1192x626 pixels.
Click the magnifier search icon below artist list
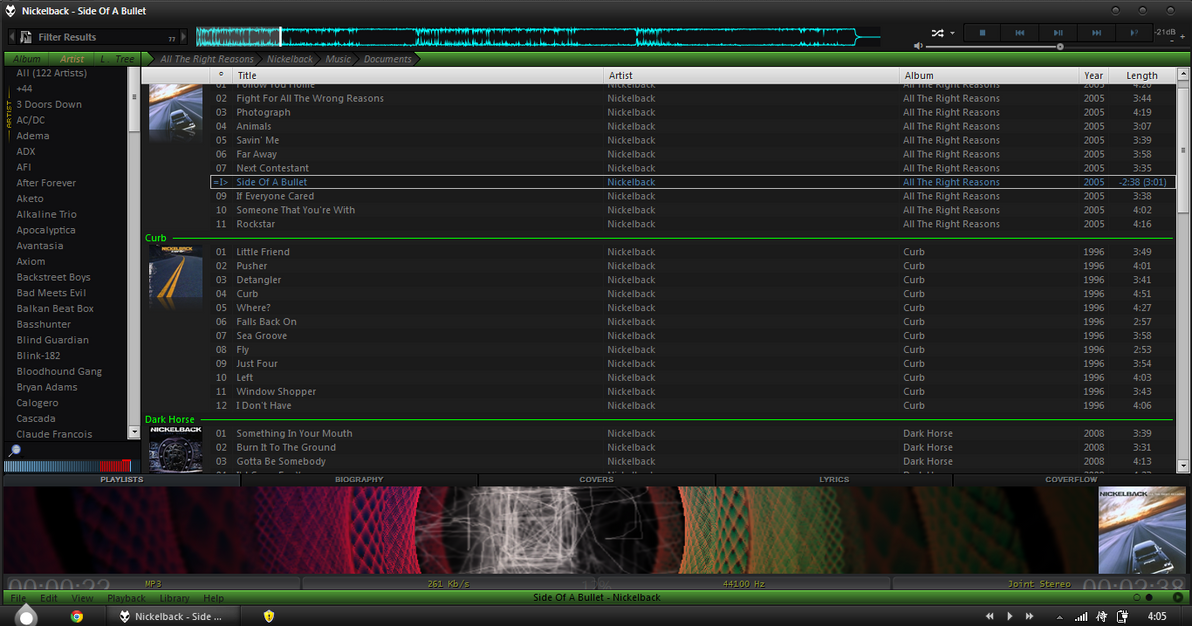point(14,450)
